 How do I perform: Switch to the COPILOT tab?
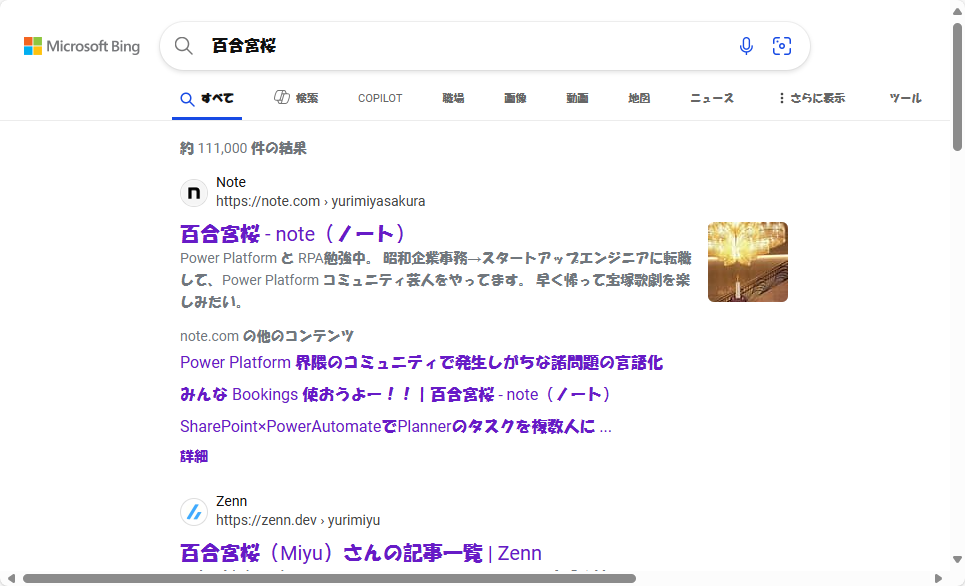(x=380, y=98)
